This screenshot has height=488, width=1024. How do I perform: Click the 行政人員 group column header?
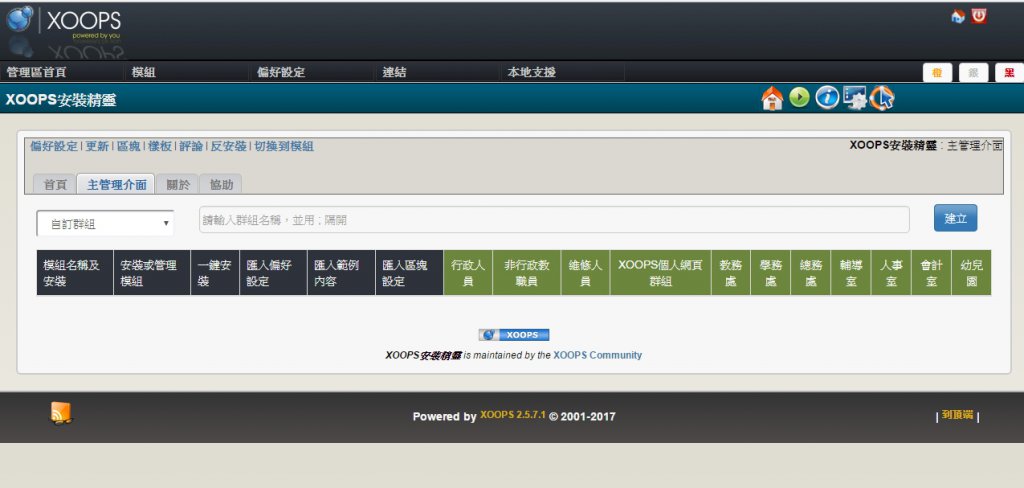tap(468, 273)
